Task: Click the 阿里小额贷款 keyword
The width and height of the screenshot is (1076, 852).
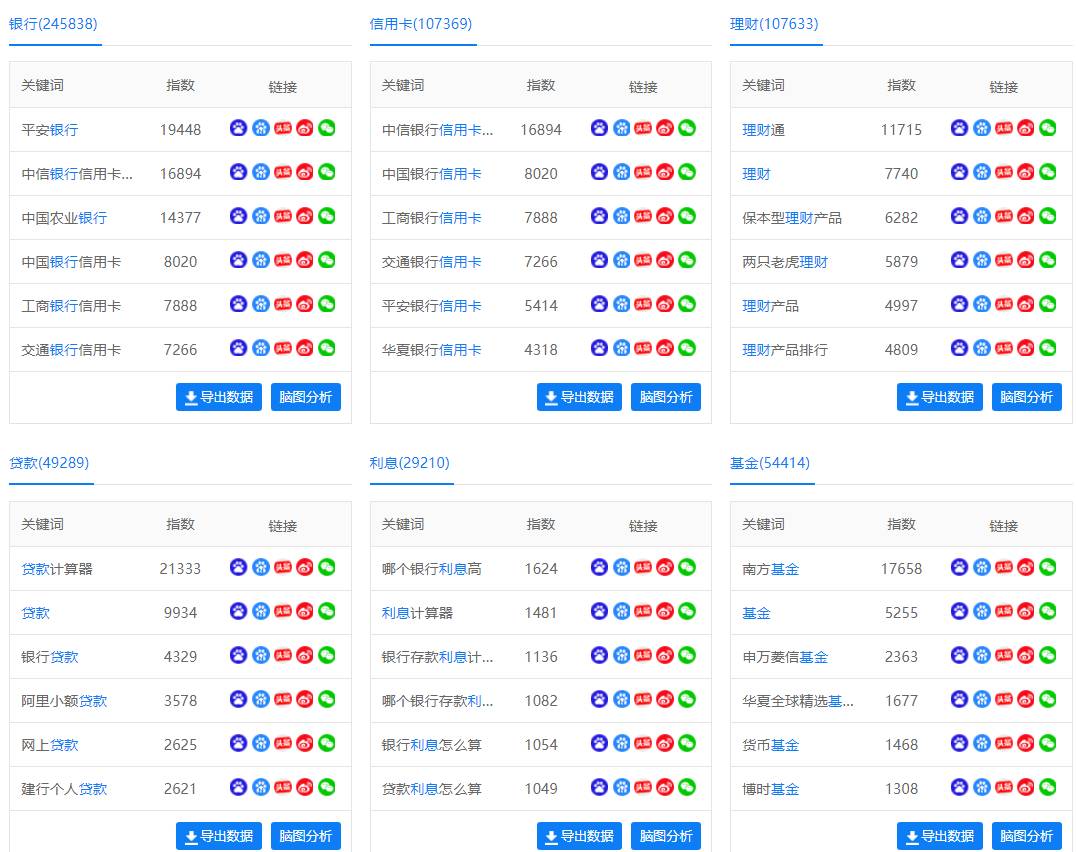Action: (x=64, y=700)
